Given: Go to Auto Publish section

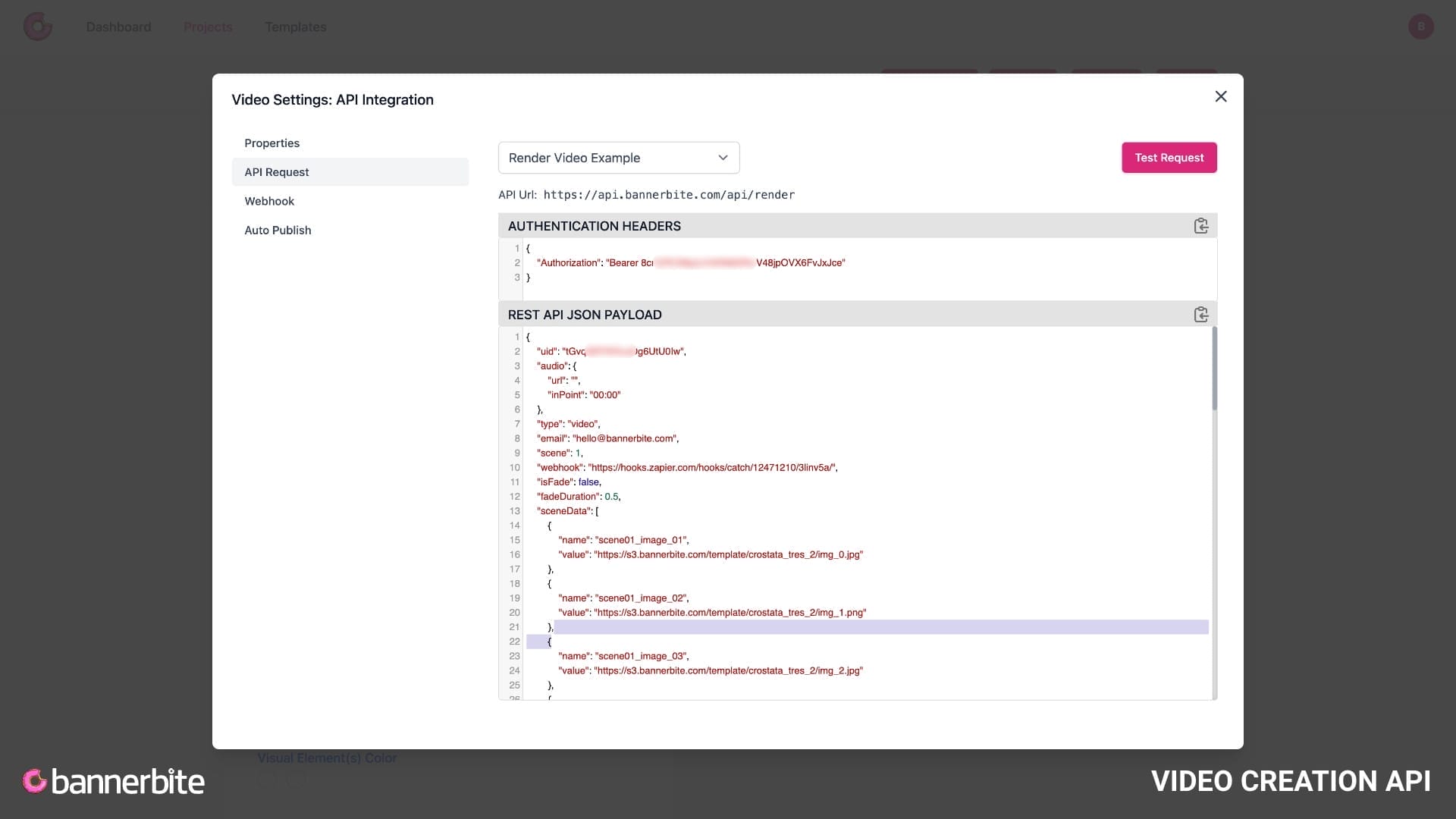Looking at the screenshot, I should [278, 231].
